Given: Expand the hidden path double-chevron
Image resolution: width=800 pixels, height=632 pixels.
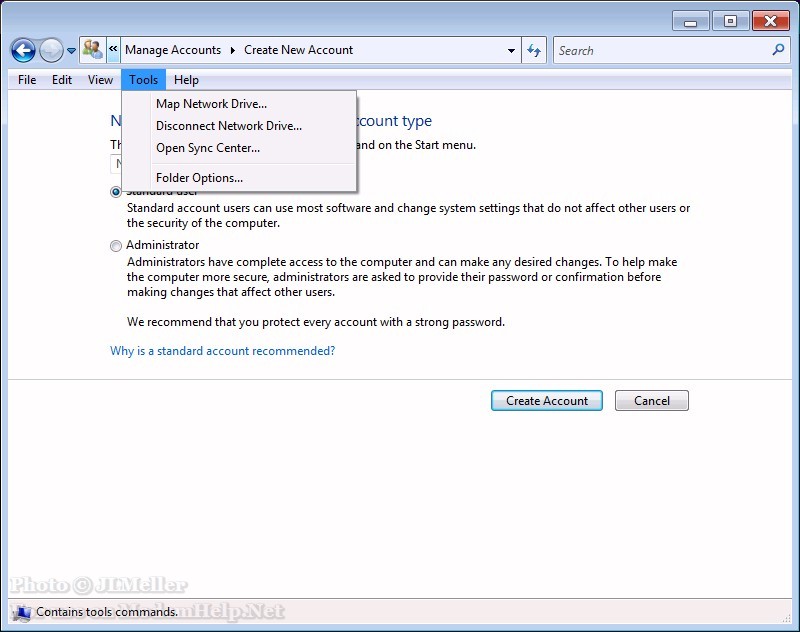Looking at the screenshot, I should [x=113, y=49].
